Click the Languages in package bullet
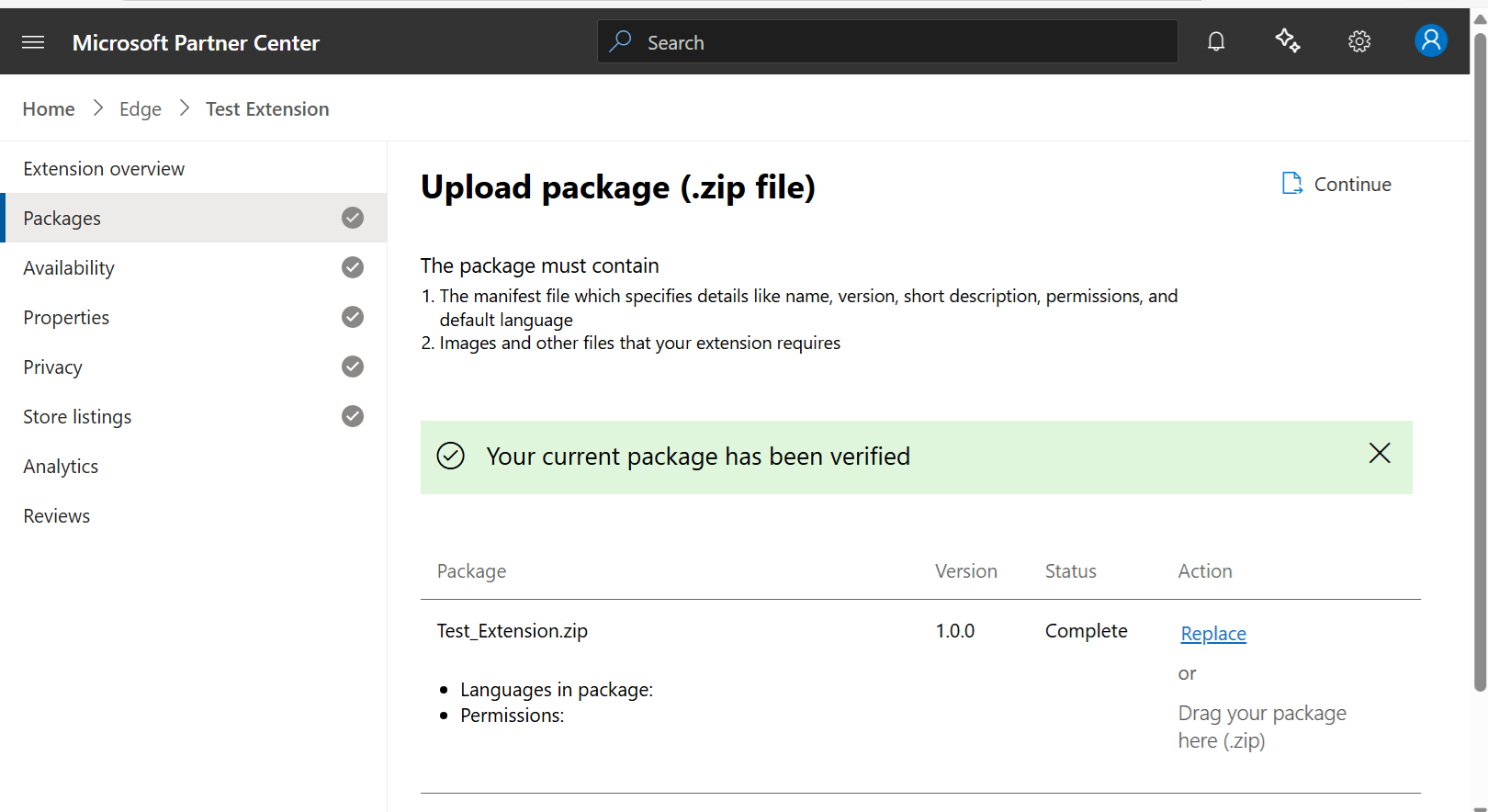The image size is (1488, 812). [x=557, y=690]
